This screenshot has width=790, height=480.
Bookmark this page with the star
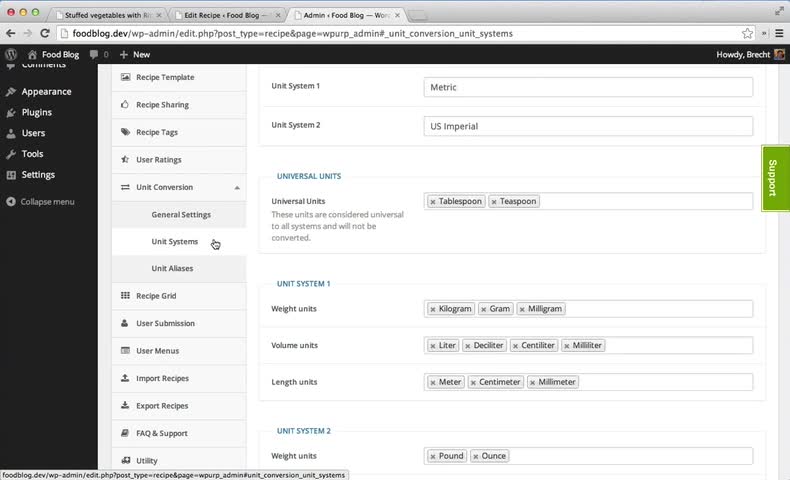(x=747, y=33)
